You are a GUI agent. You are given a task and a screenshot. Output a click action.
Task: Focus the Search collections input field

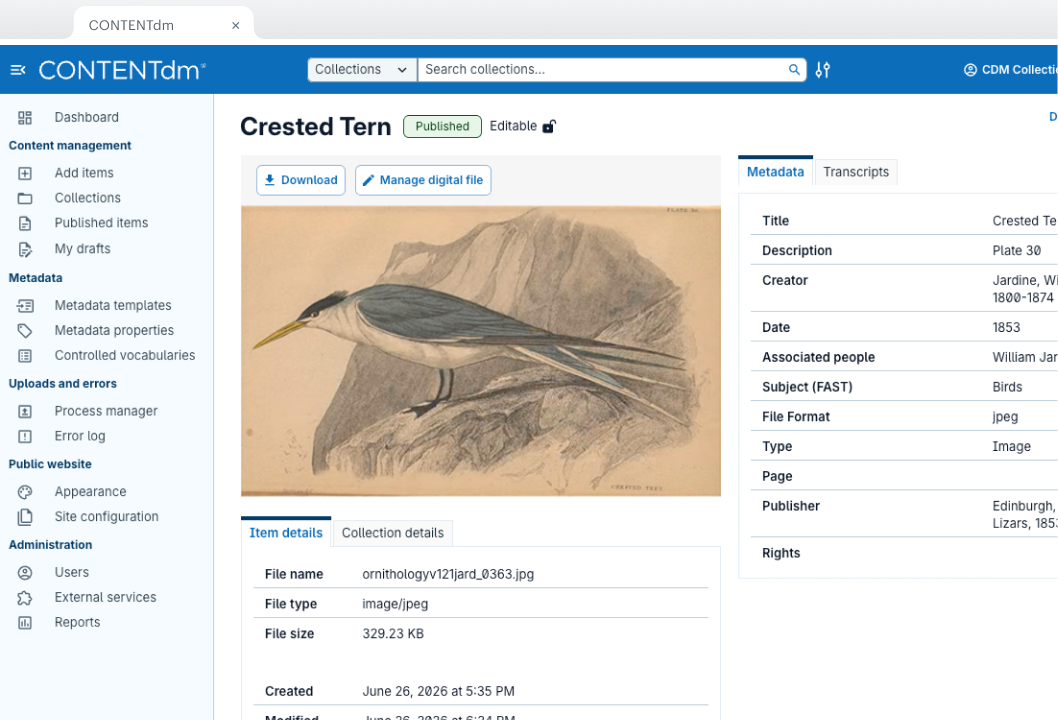tap(604, 70)
